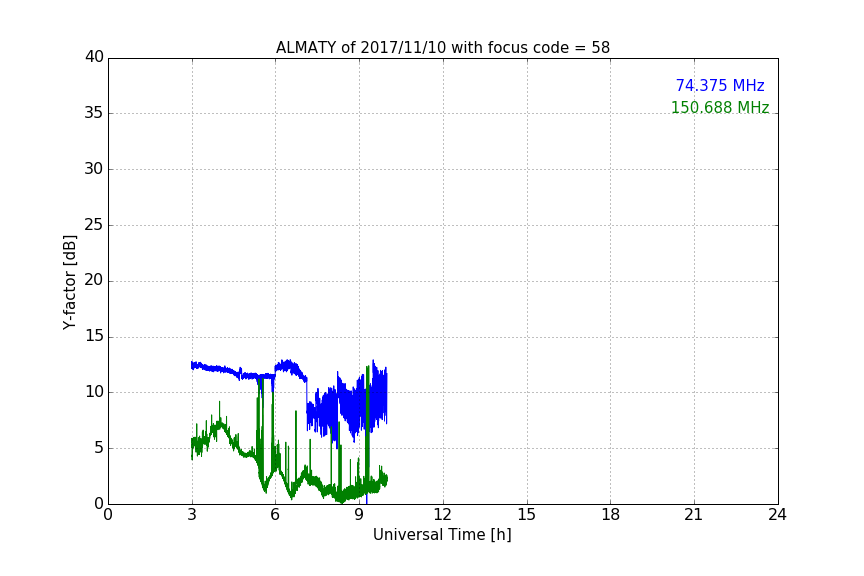Click the x-axis tick label 9
The height and width of the screenshot is (576, 864).
tap(359, 515)
